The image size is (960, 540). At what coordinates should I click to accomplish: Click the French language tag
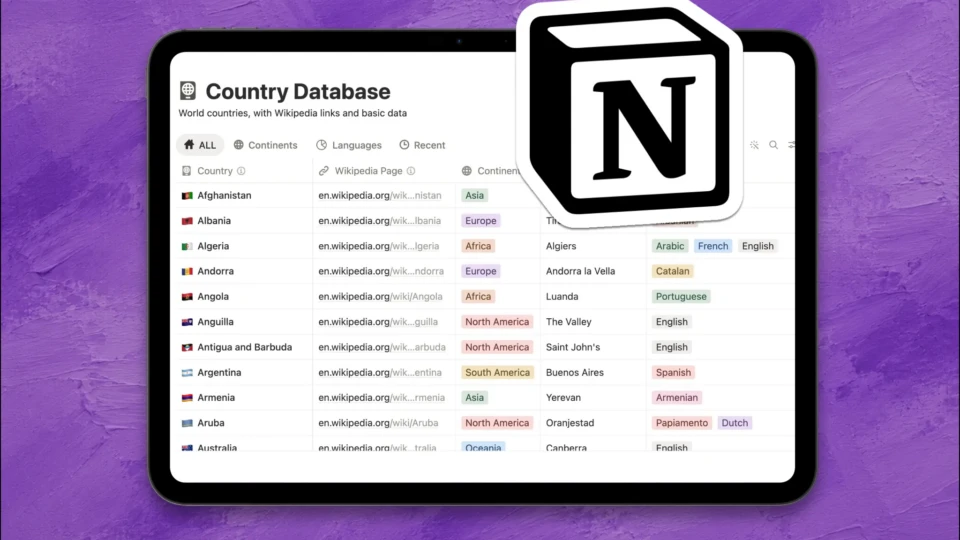pos(713,246)
